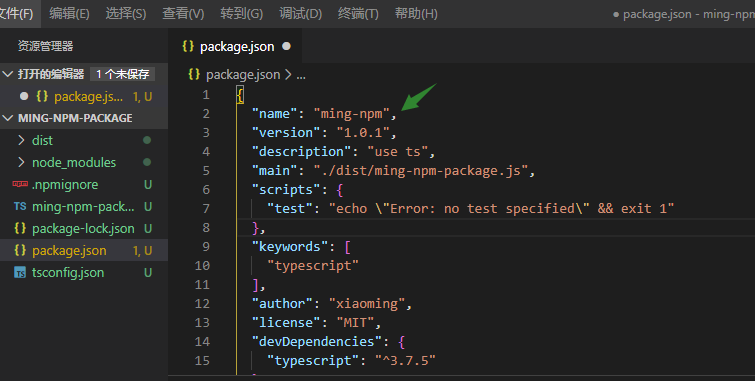Open the ming-npm-pack... TypeScript file
Viewport: 755px width, 381px height.
tap(84, 207)
